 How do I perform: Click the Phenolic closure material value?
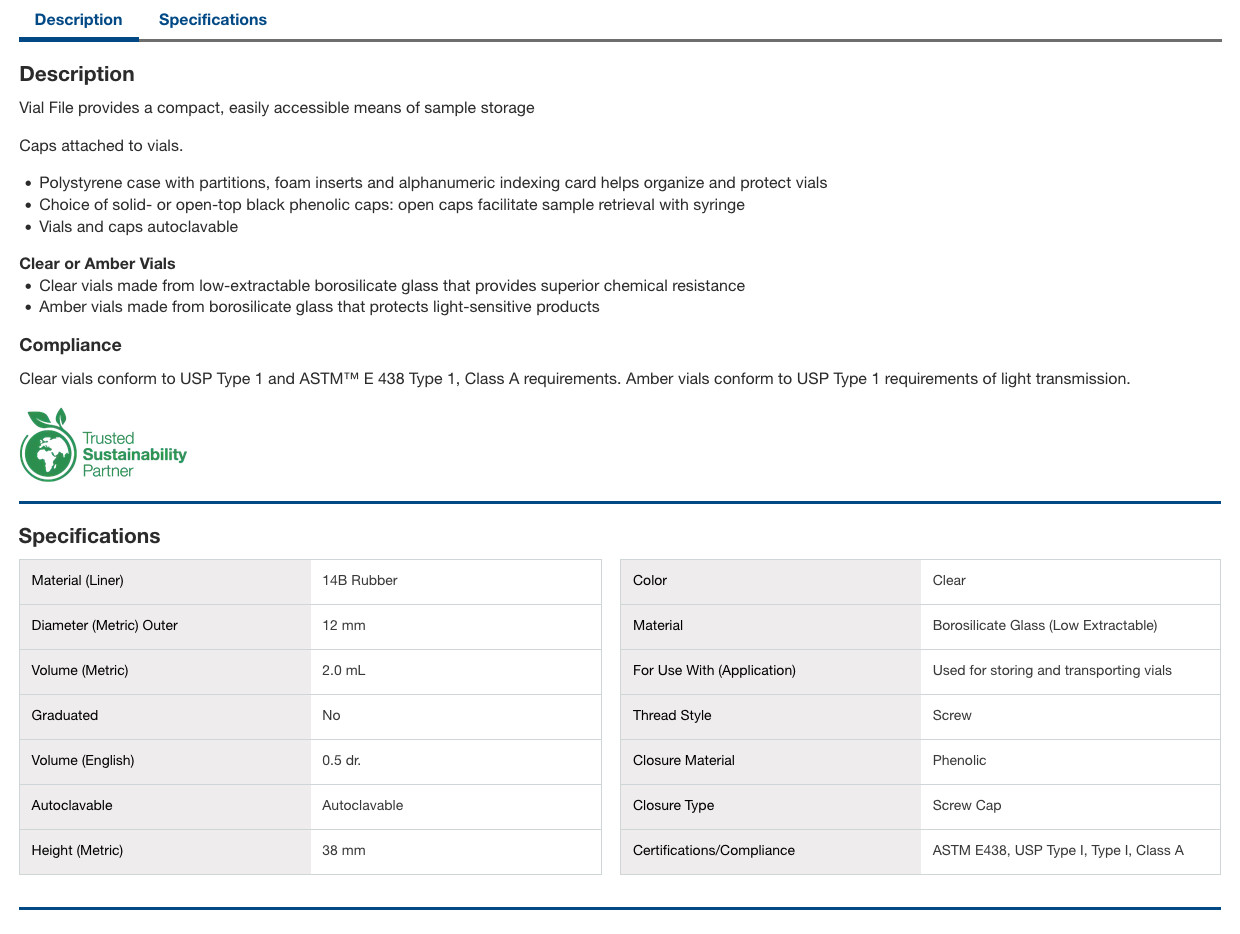(x=960, y=761)
